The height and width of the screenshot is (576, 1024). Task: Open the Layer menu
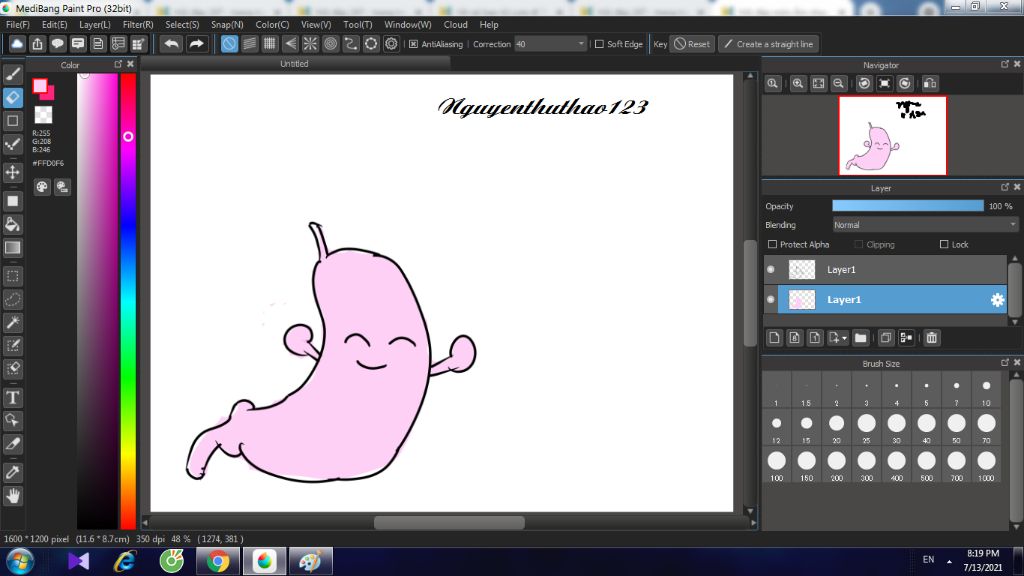point(95,24)
